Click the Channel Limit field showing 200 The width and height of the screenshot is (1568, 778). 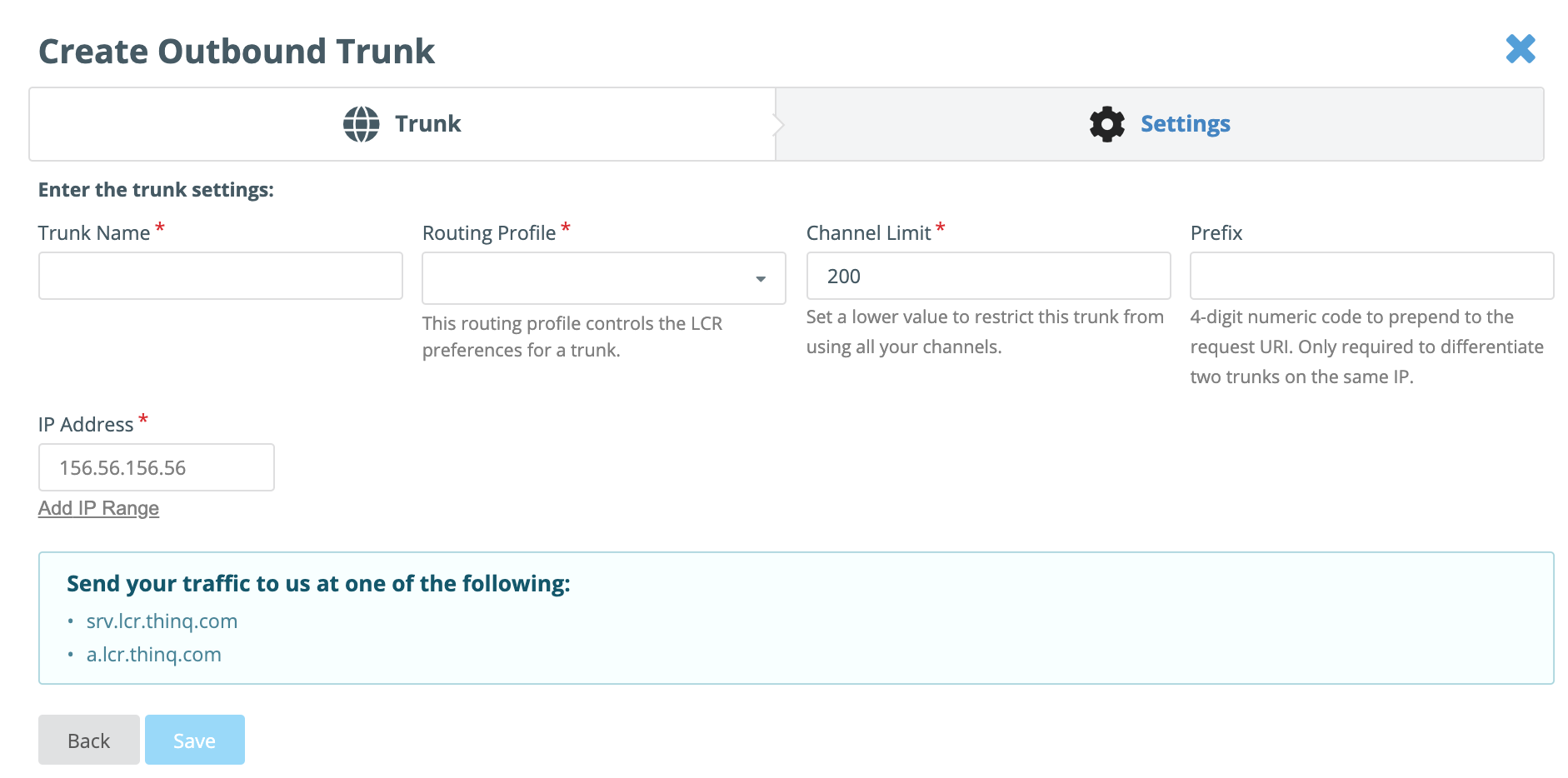(988, 276)
